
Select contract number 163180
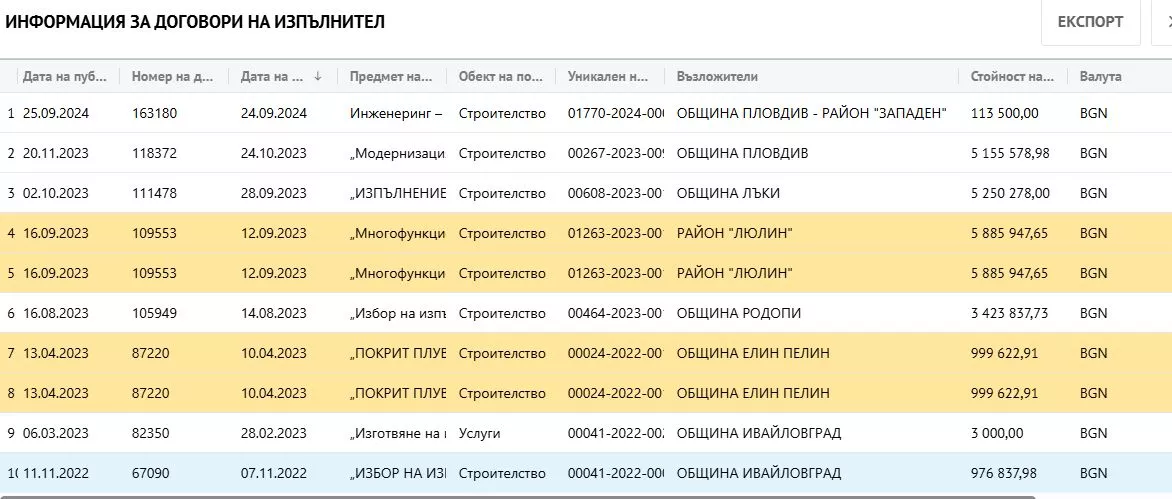click(154, 114)
